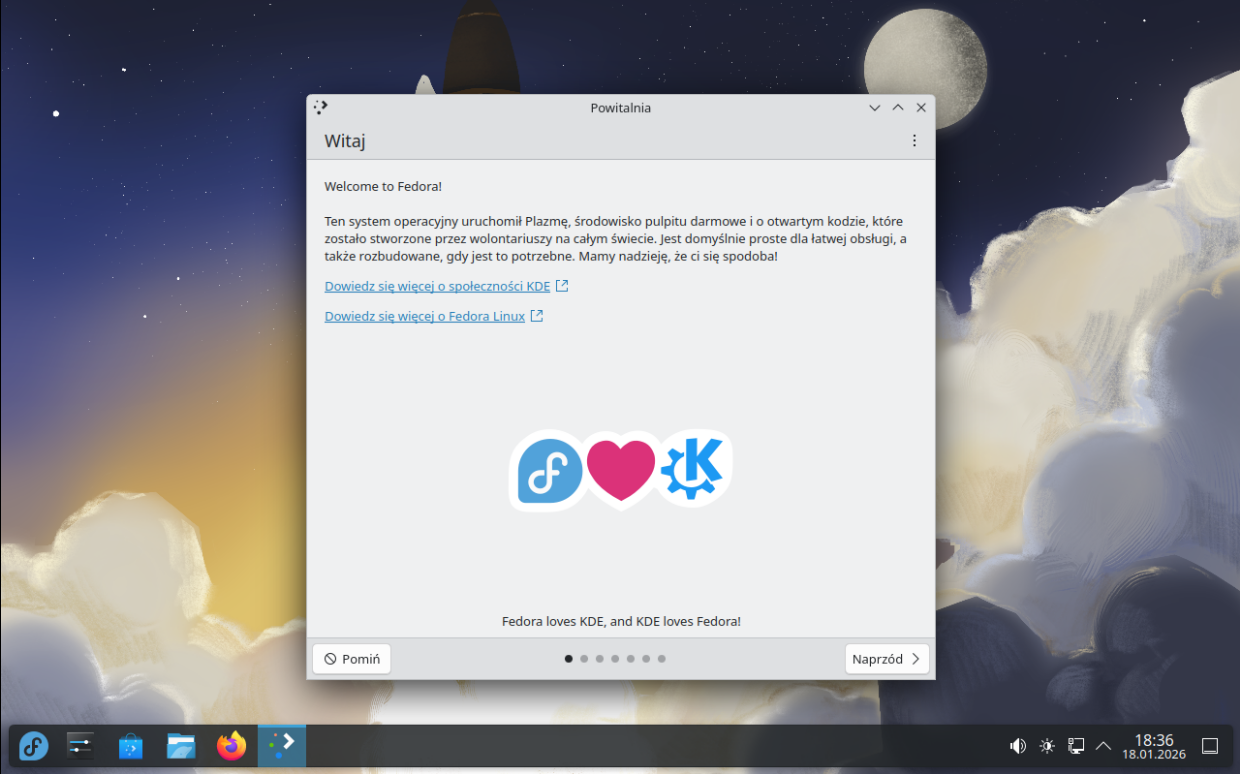The width and height of the screenshot is (1240, 774).
Task: Open link Dowiedz się więcej o Fedora Linux
Action: tap(424, 316)
